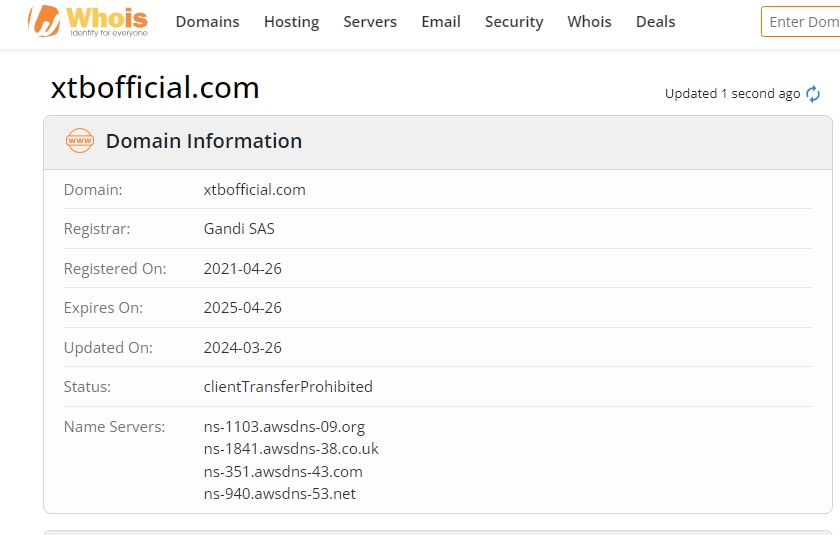The width and height of the screenshot is (840, 535).
Task: Click the registration date 2021-04-26
Action: click(x=243, y=269)
